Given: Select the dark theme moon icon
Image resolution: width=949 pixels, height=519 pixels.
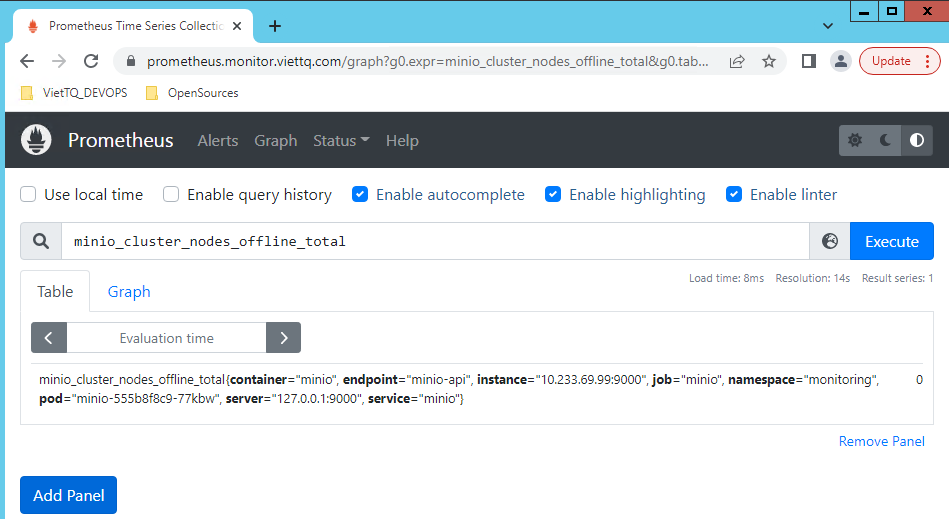Looking at the screenshot, I should point(886,141).
